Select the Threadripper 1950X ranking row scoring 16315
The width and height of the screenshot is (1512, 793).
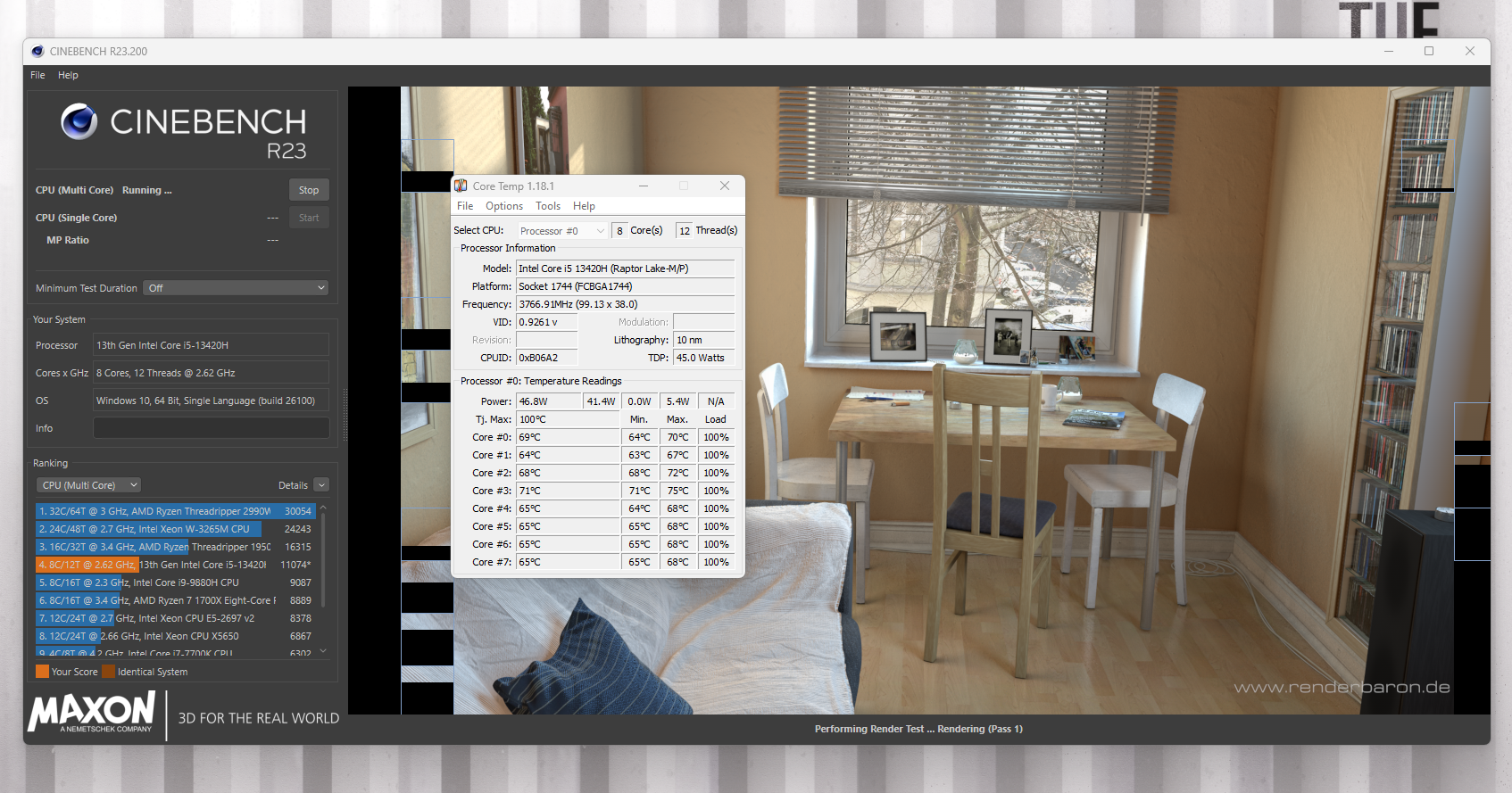176,547
